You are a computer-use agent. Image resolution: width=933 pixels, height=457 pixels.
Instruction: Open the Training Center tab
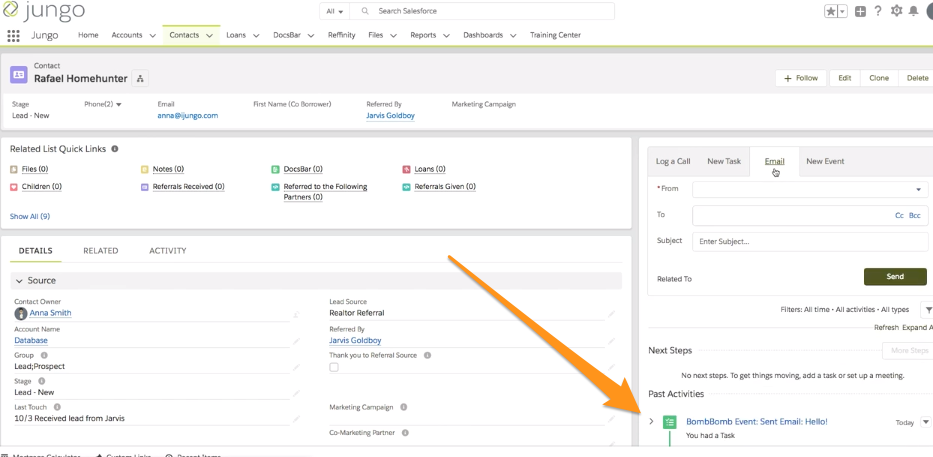(x=555, y=35)
